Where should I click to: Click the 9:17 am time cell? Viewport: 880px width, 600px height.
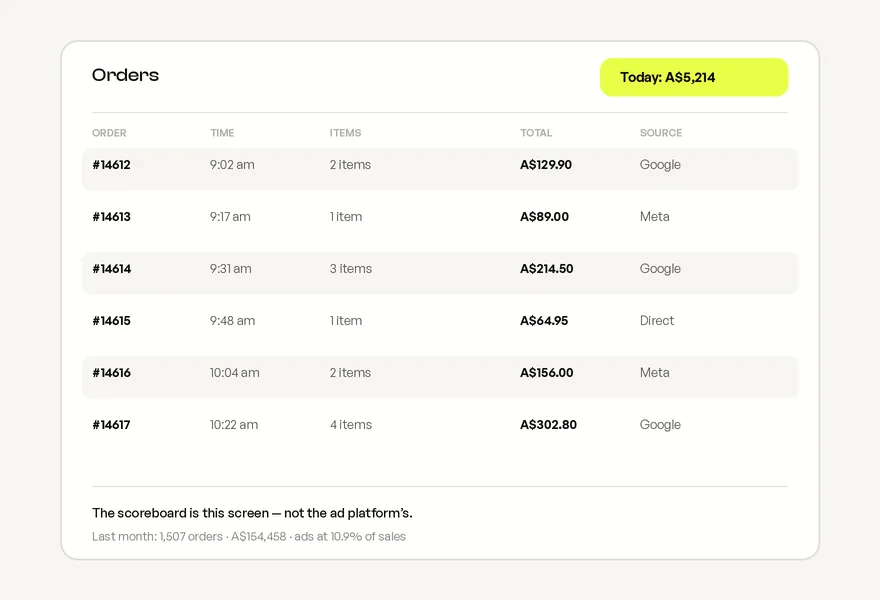click(x=230, y=217)
